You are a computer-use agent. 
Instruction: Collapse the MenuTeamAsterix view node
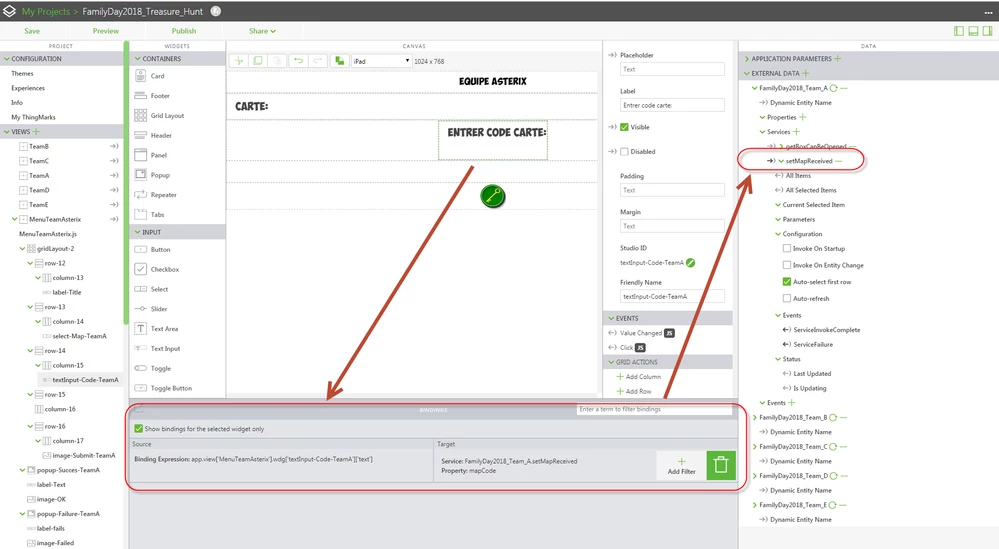point(15,219)
